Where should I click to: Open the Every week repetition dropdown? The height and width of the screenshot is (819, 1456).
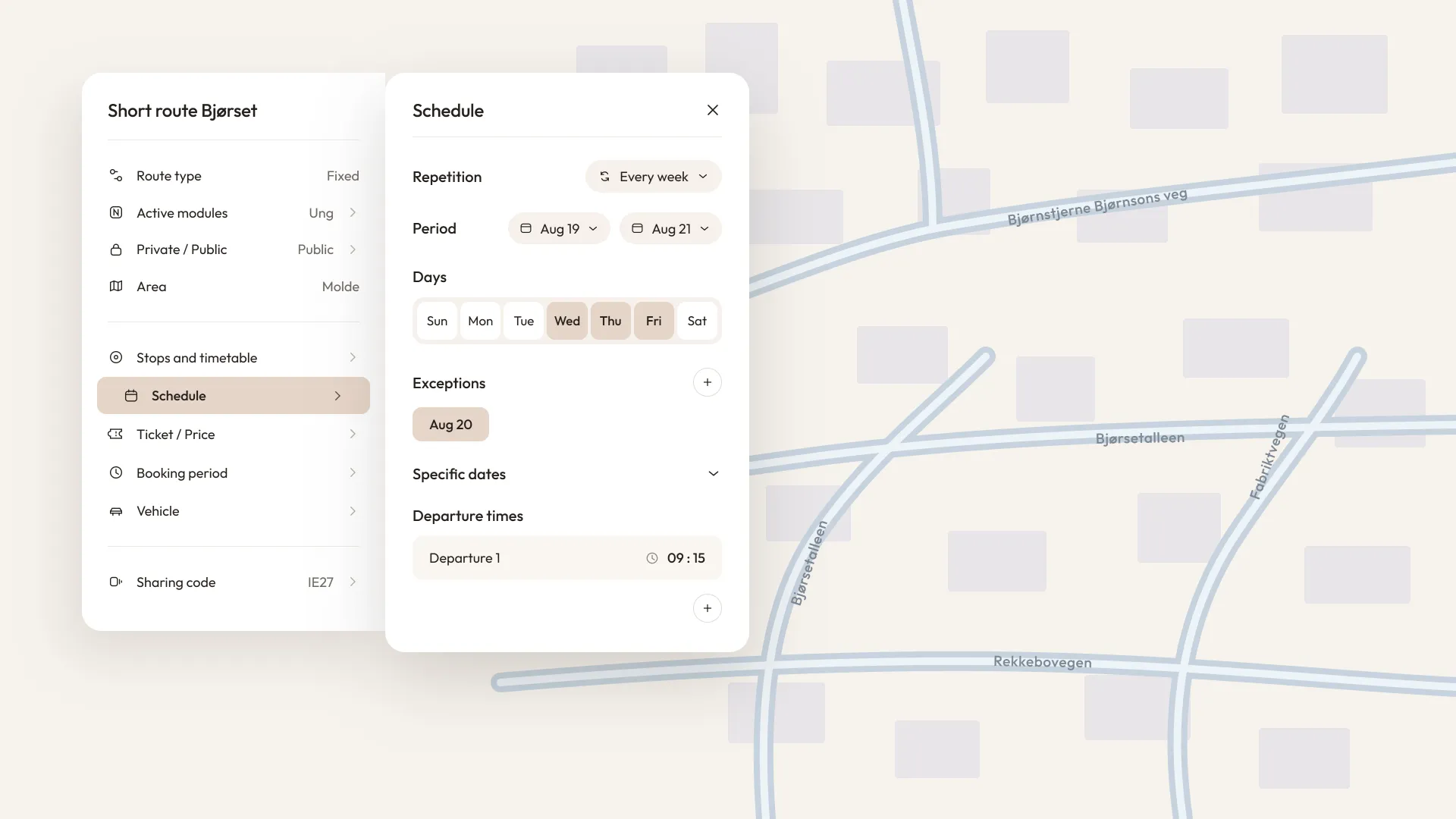[x=654, y=177]
